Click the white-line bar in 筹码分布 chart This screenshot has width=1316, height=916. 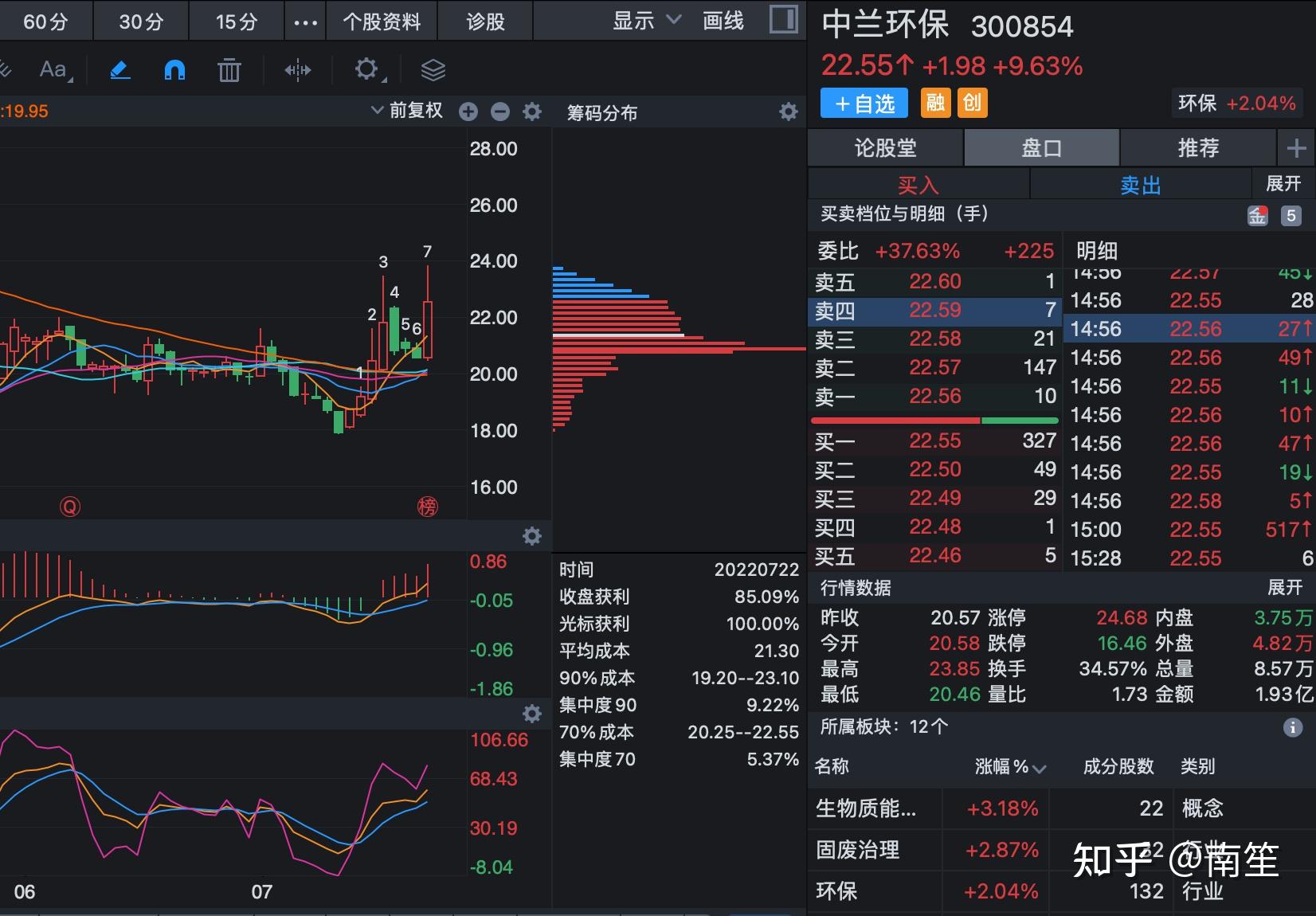coord(618,335)
